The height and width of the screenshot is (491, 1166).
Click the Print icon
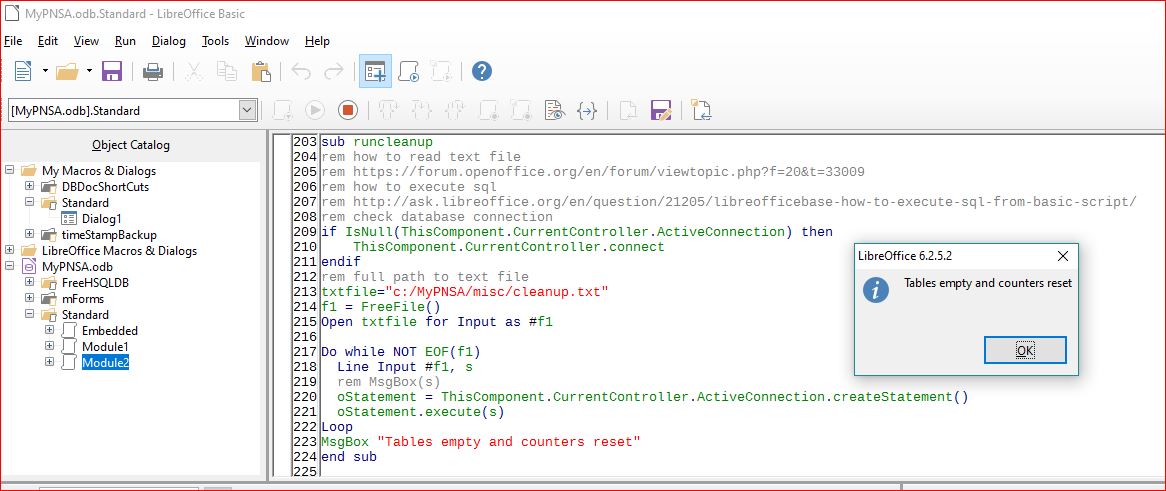[153, 71]
